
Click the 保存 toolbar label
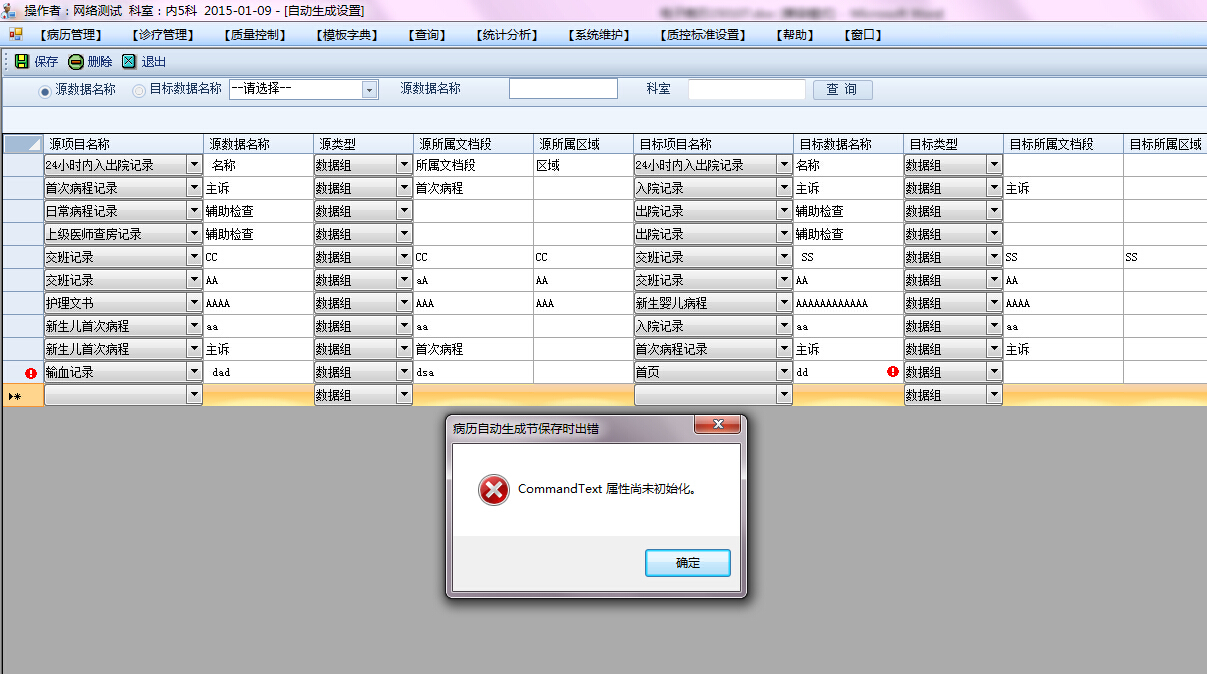(46, 62)
